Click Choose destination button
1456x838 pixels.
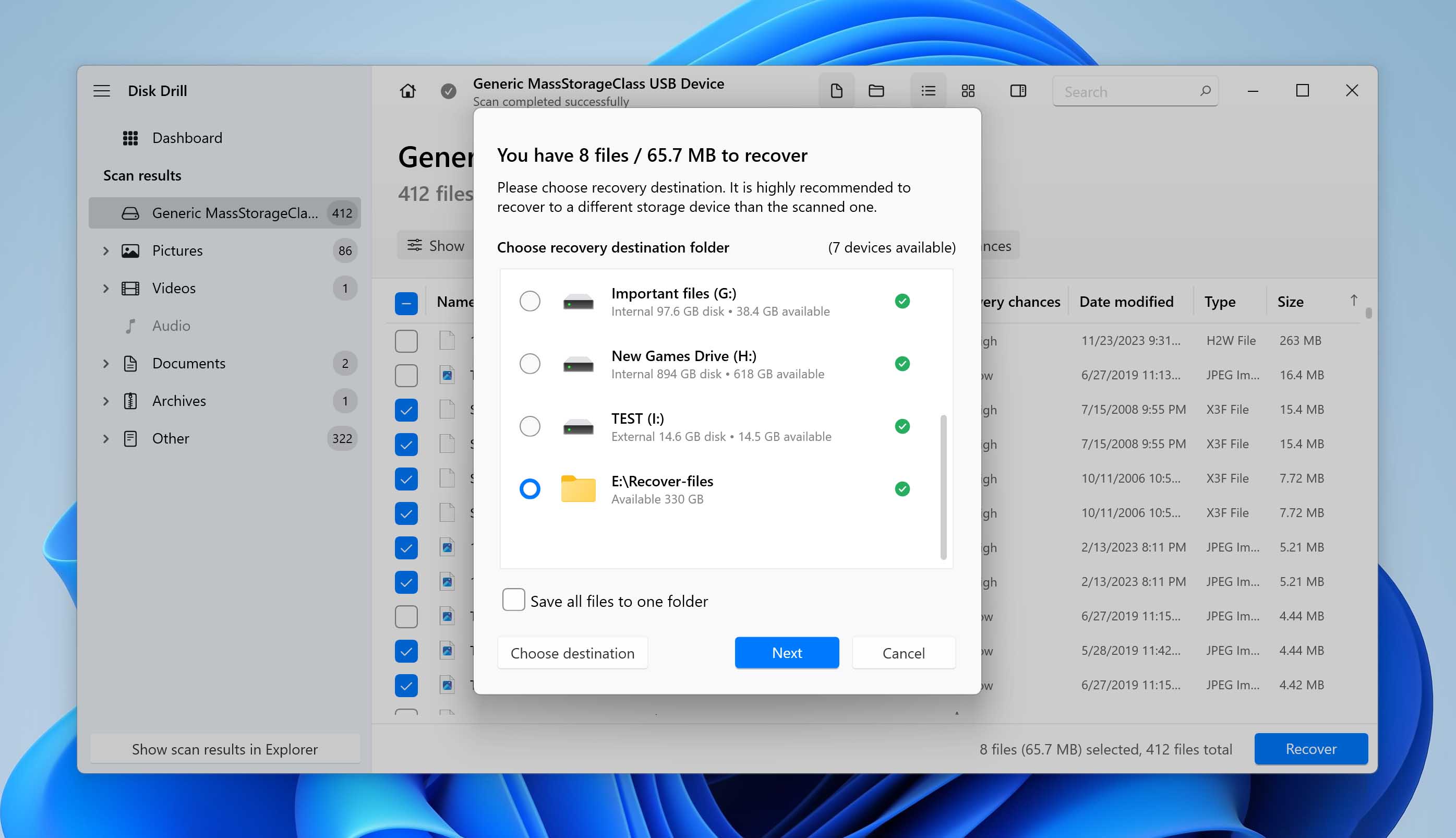tap(572, 653)
